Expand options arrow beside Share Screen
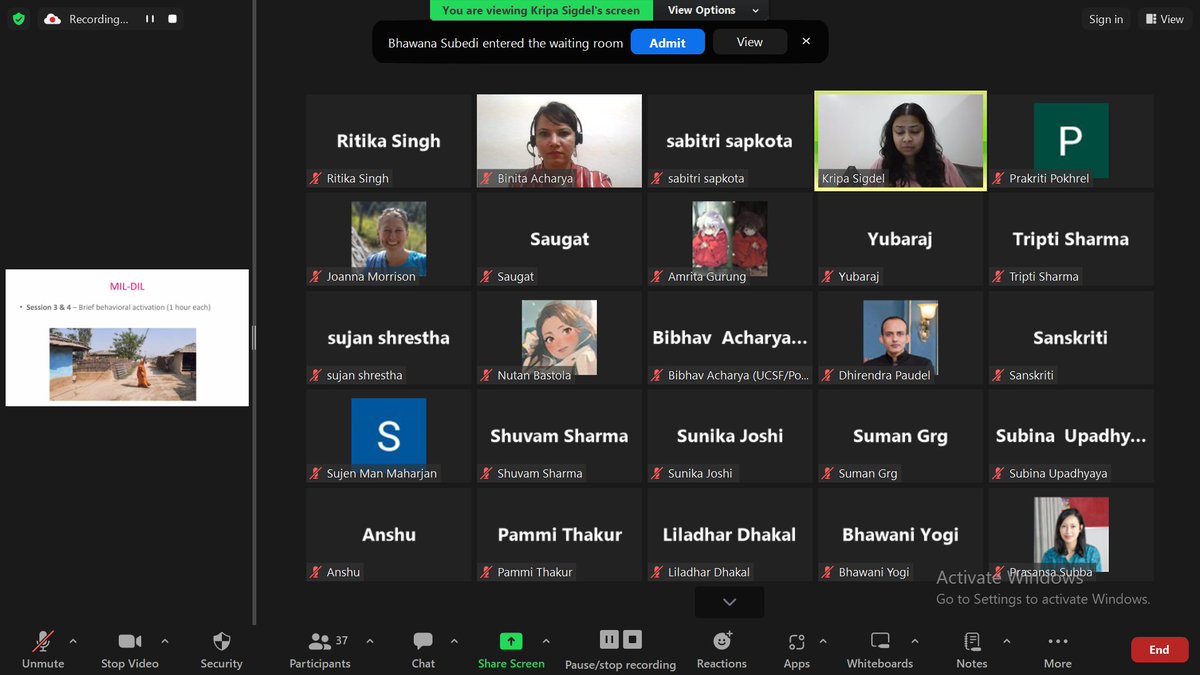 pos(546,641)
